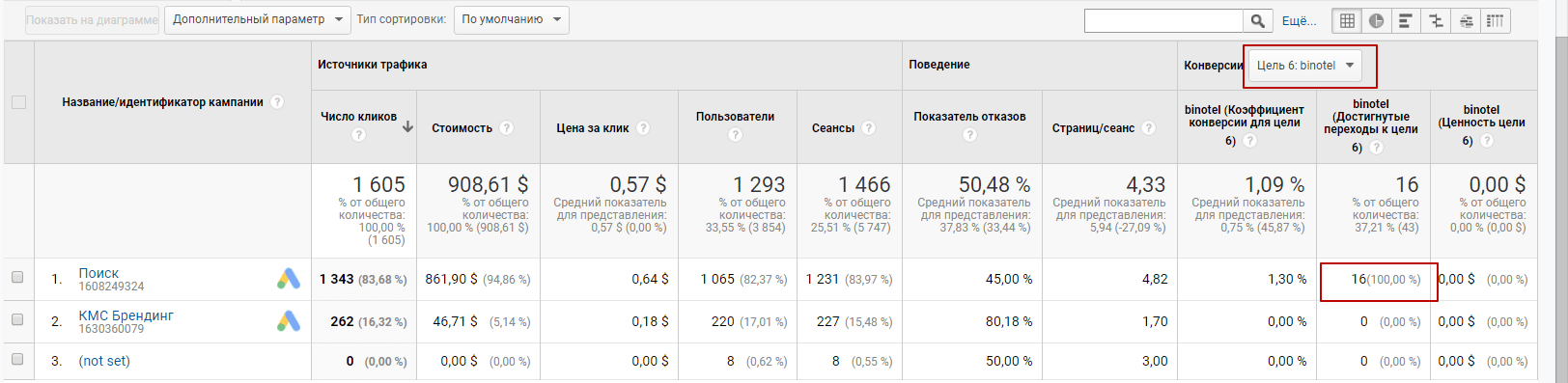Switch to performance bar view

point(1406,20)
